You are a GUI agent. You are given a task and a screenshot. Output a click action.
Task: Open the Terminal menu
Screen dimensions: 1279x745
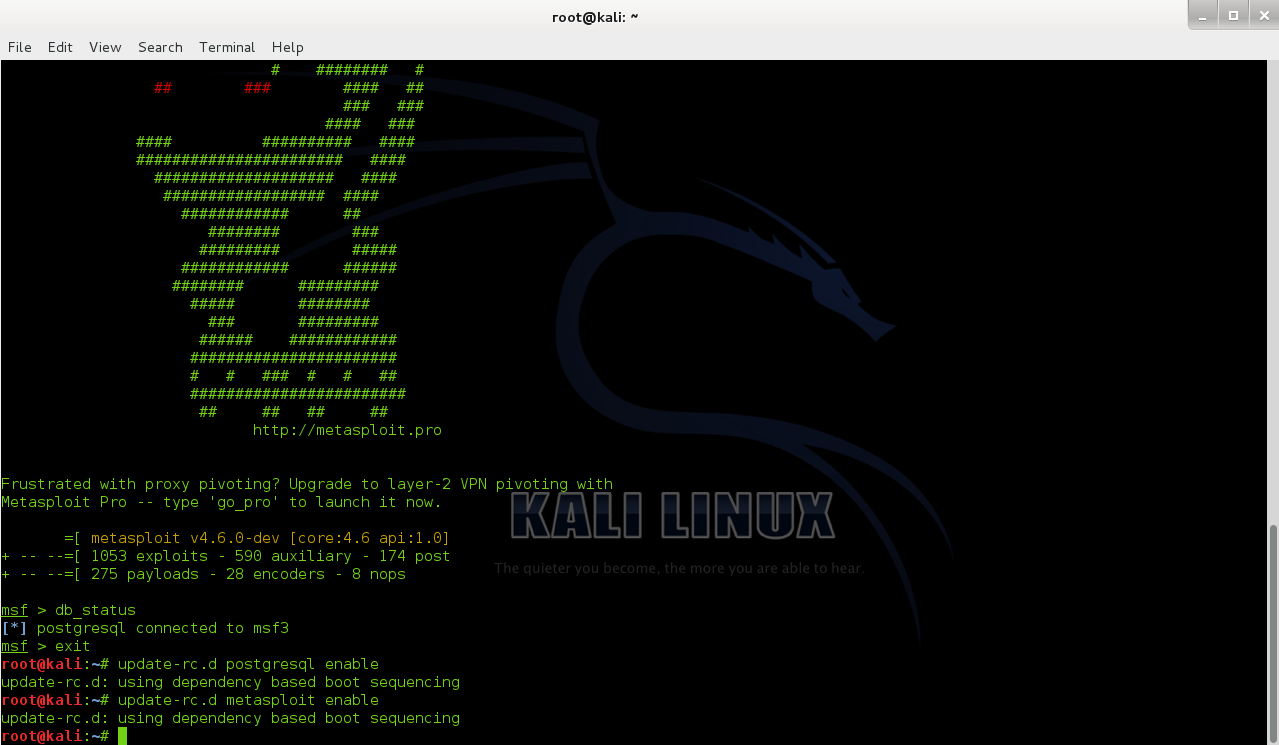pos(227,47)
